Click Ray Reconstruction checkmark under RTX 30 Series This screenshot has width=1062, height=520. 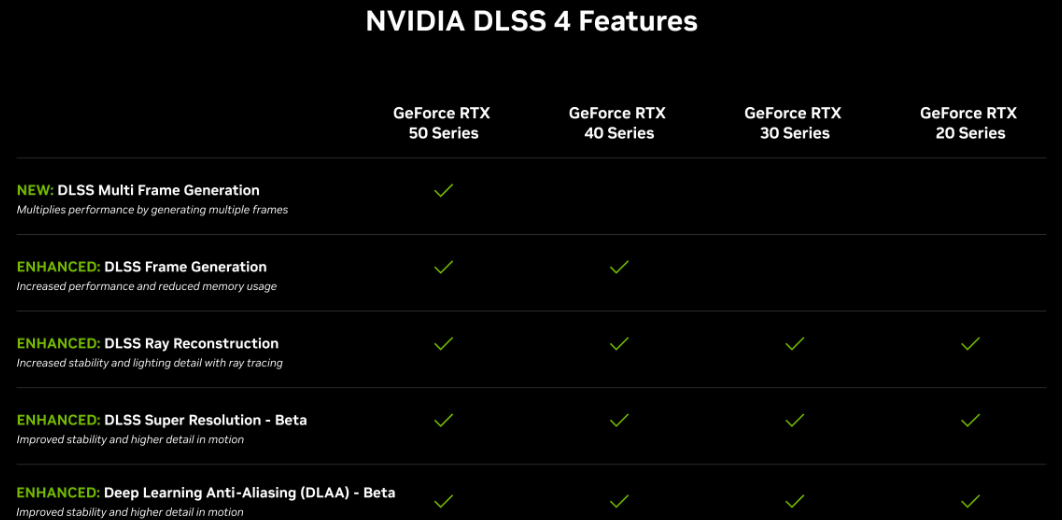(794, 344)
